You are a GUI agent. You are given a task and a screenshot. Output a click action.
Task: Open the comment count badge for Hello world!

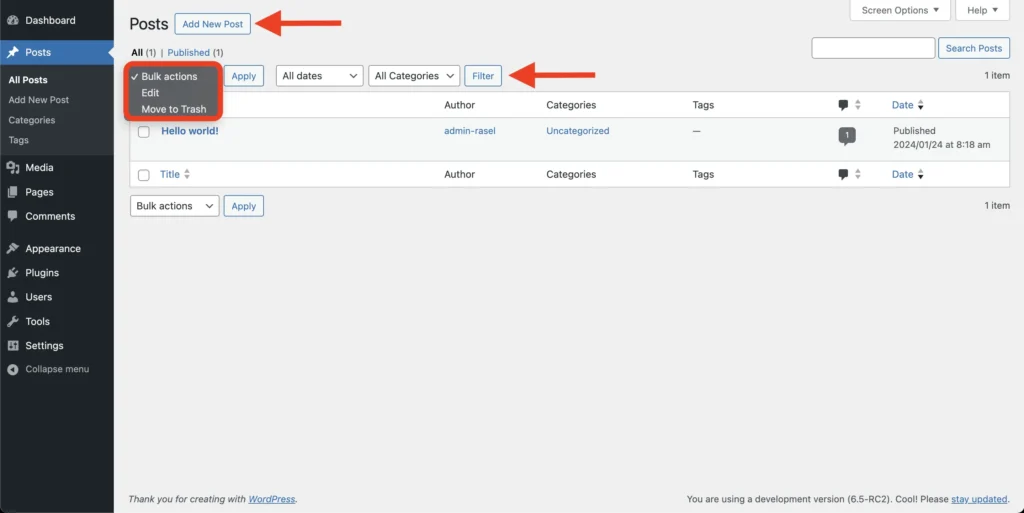pyautogui.click(x=847, y=136)
